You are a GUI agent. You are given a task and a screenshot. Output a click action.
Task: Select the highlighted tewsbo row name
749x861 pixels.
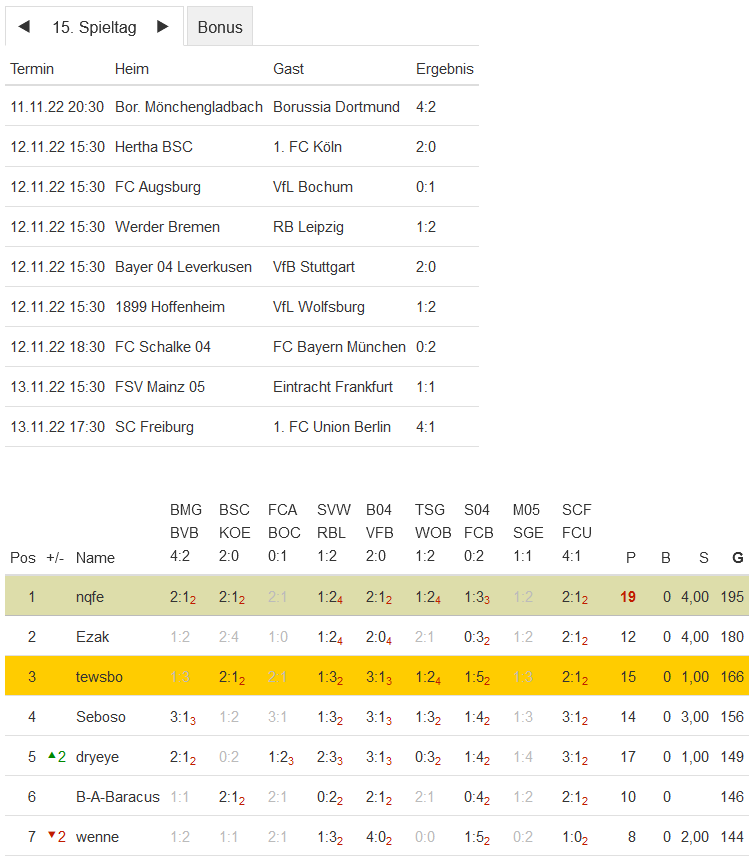99,677
